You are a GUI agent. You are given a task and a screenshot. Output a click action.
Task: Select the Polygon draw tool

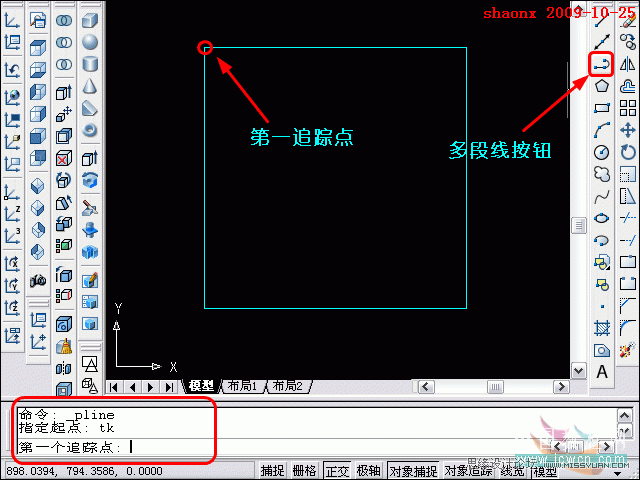click(602, 86)
